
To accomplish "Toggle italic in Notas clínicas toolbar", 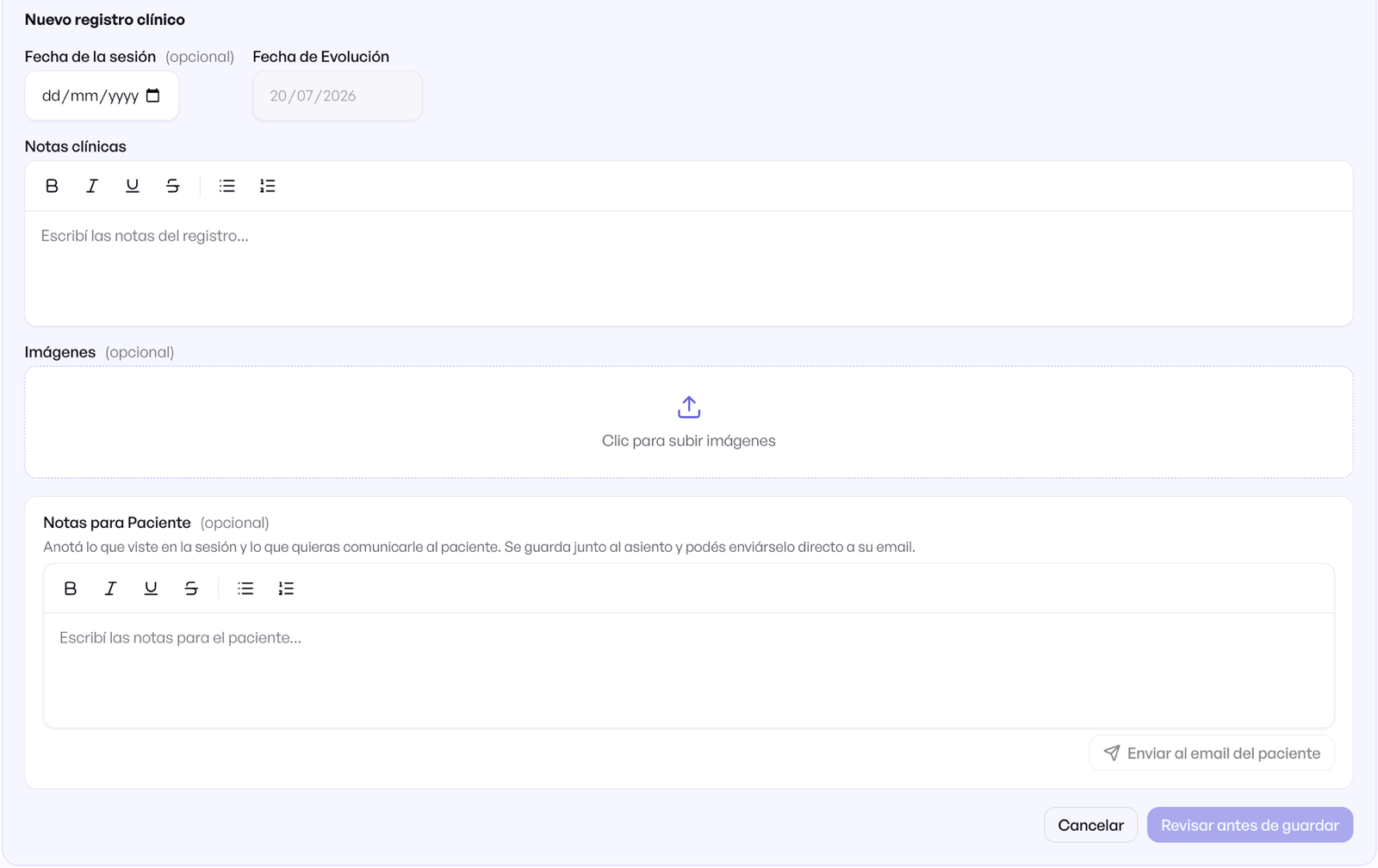I will click(x=92, y=186).
